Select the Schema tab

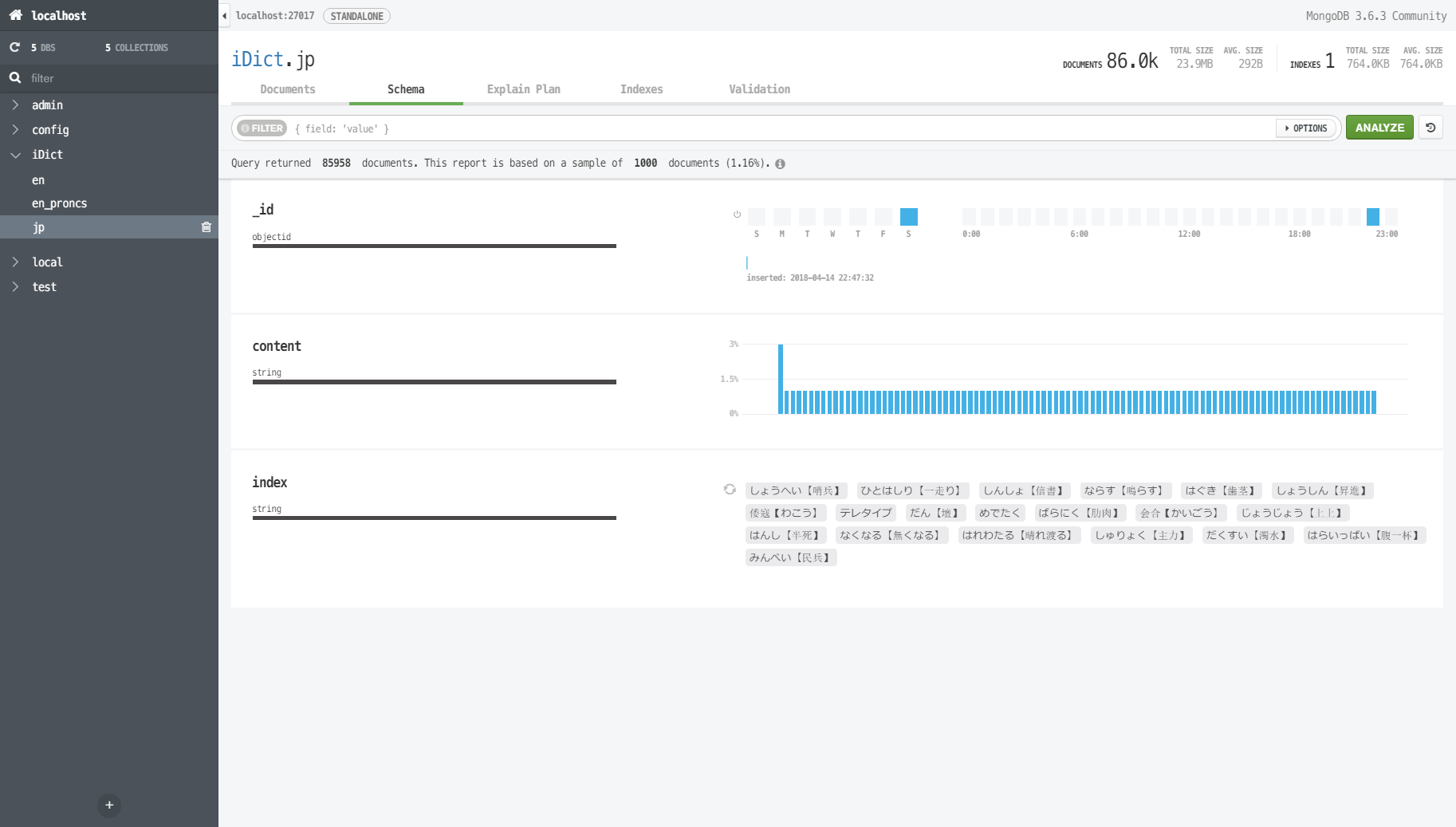[x=406, y=89]
